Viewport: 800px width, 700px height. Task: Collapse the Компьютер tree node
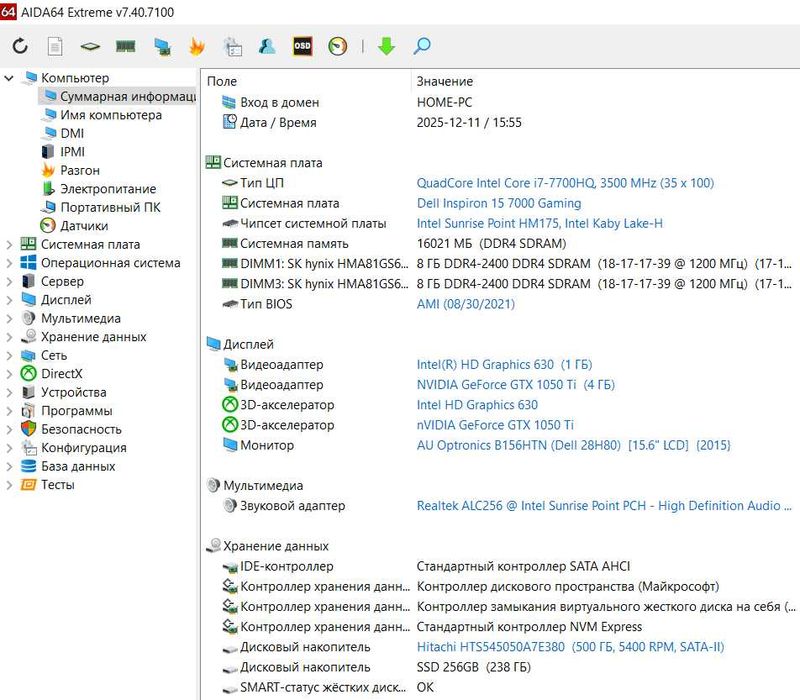[x=9, y=78]
